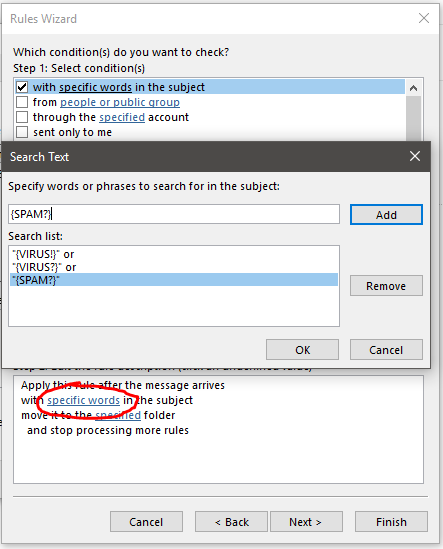Tick the 'sent only to me' checkbox
443x549 pixels.
[22, 132]
